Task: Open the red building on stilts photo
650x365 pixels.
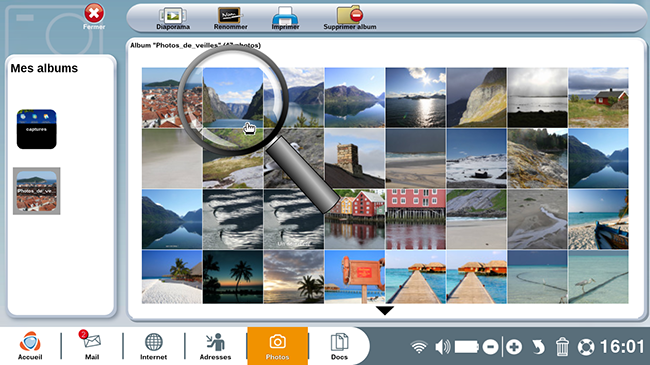Action: 416,219
